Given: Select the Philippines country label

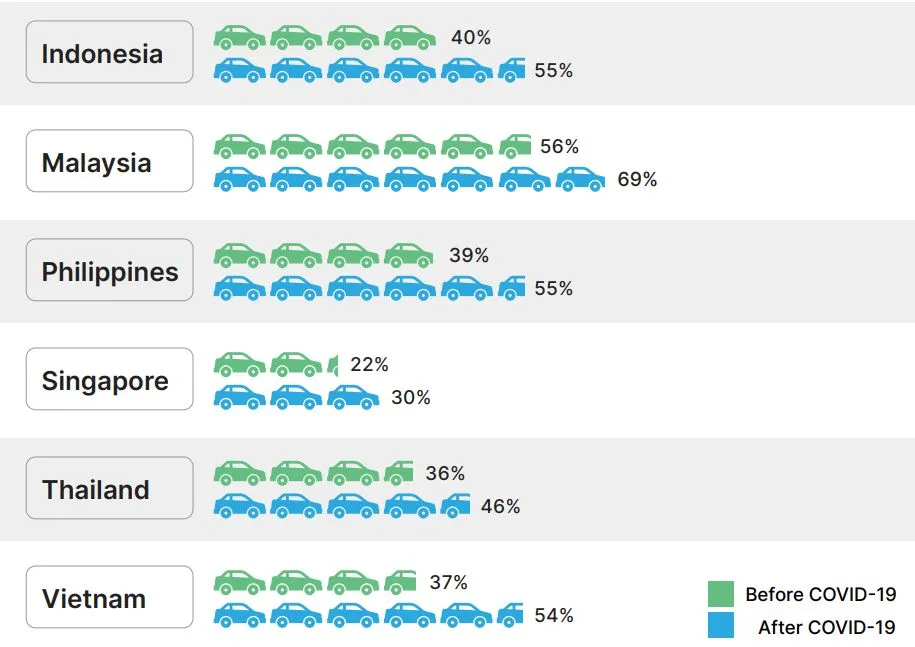Looking at the screenshot, I should 110,270.
